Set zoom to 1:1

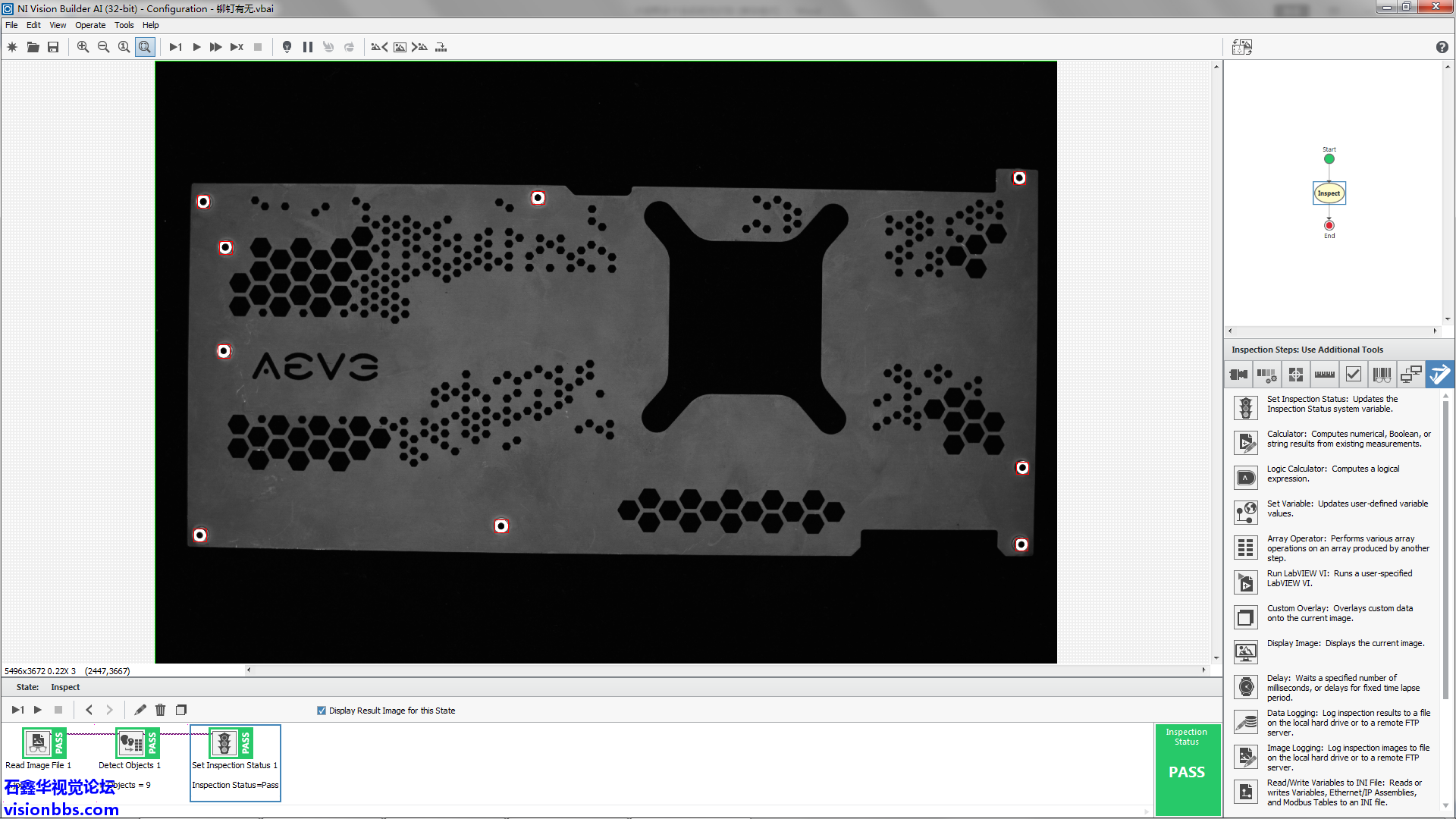124,47
